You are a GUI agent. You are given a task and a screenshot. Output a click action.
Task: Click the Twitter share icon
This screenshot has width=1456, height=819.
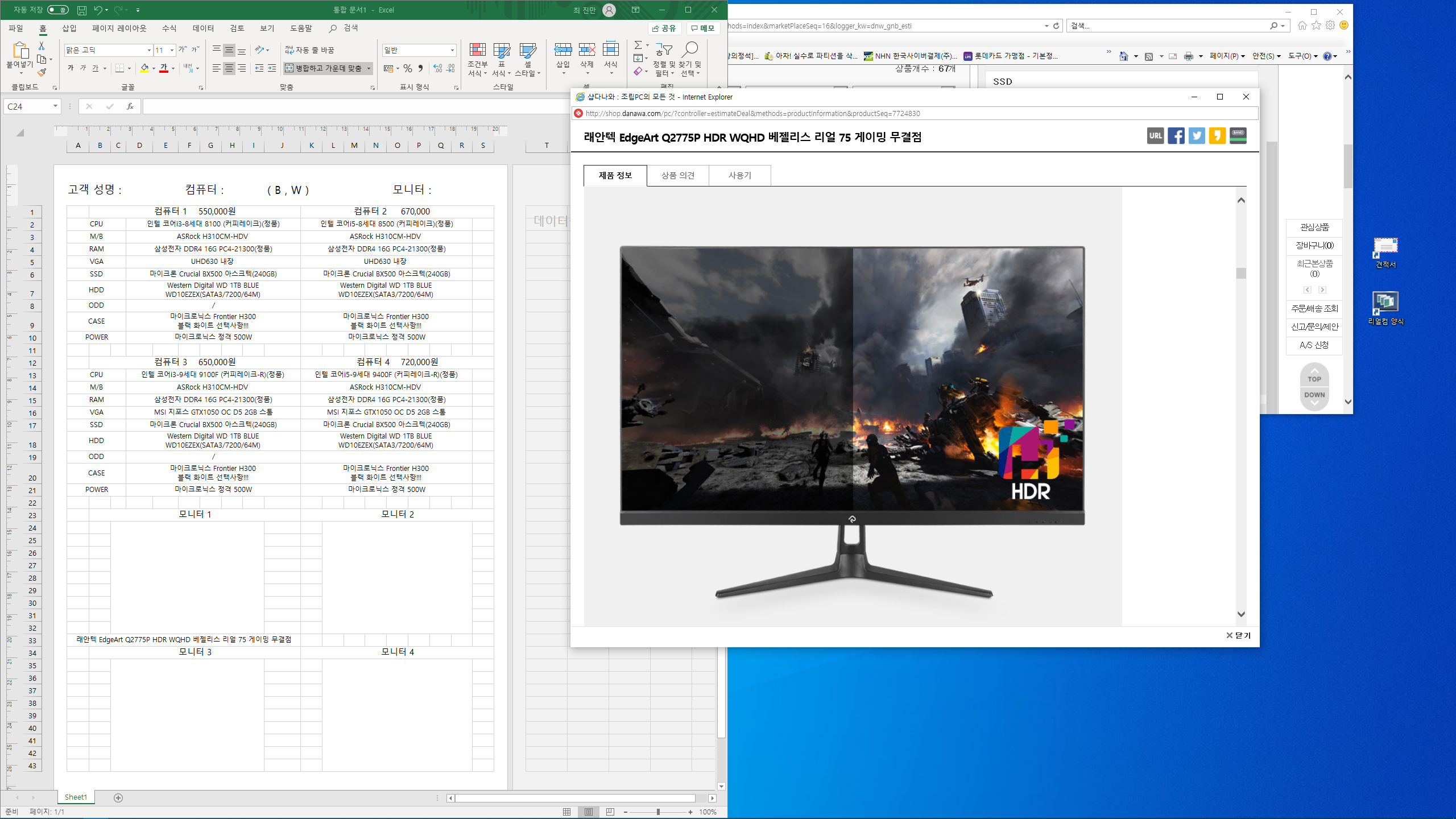click(1197, 136)
